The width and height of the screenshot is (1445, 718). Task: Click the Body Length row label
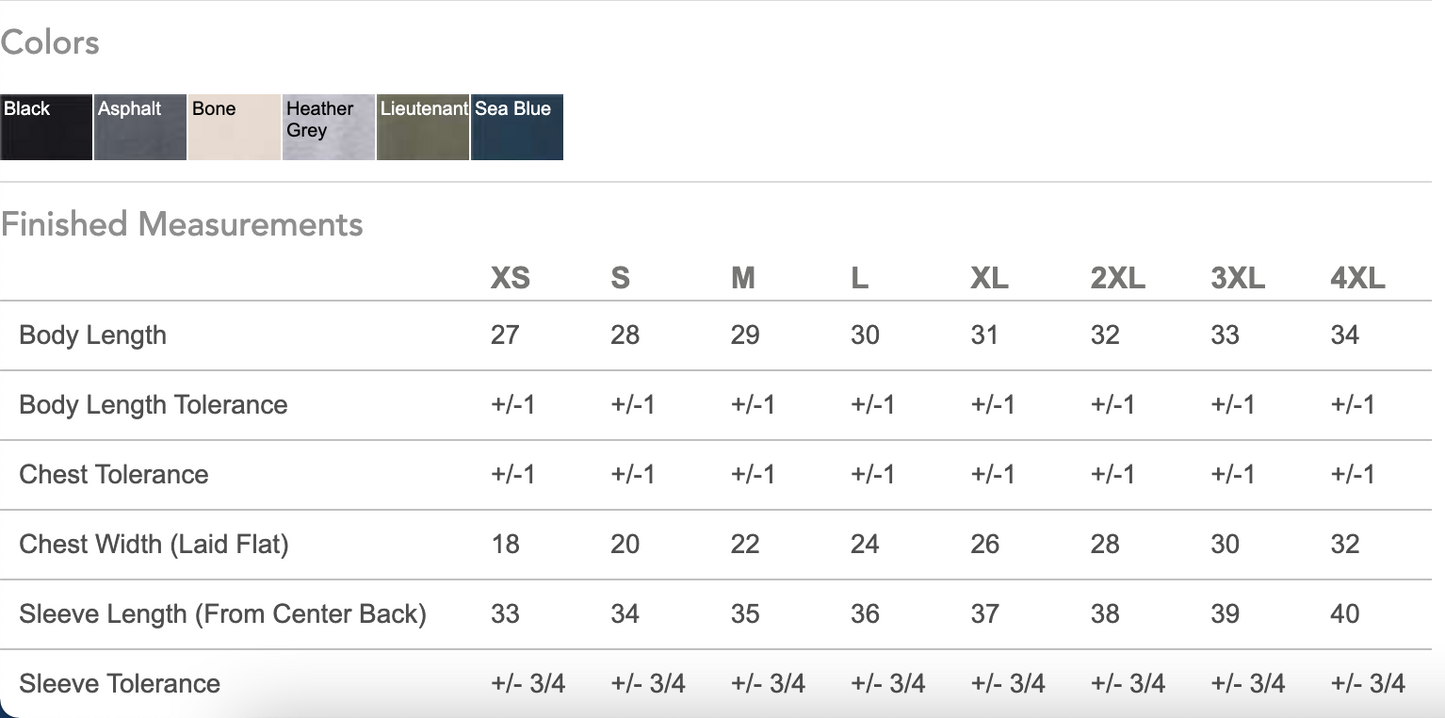[x=93, y=335]
